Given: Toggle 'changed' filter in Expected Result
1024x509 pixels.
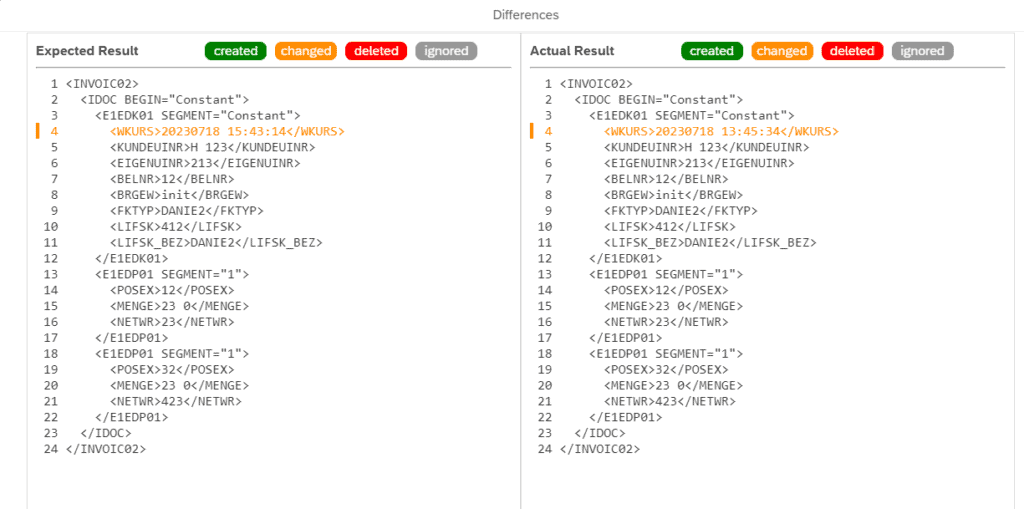Looking at the screenshot, I should click(x=306, y=51).
